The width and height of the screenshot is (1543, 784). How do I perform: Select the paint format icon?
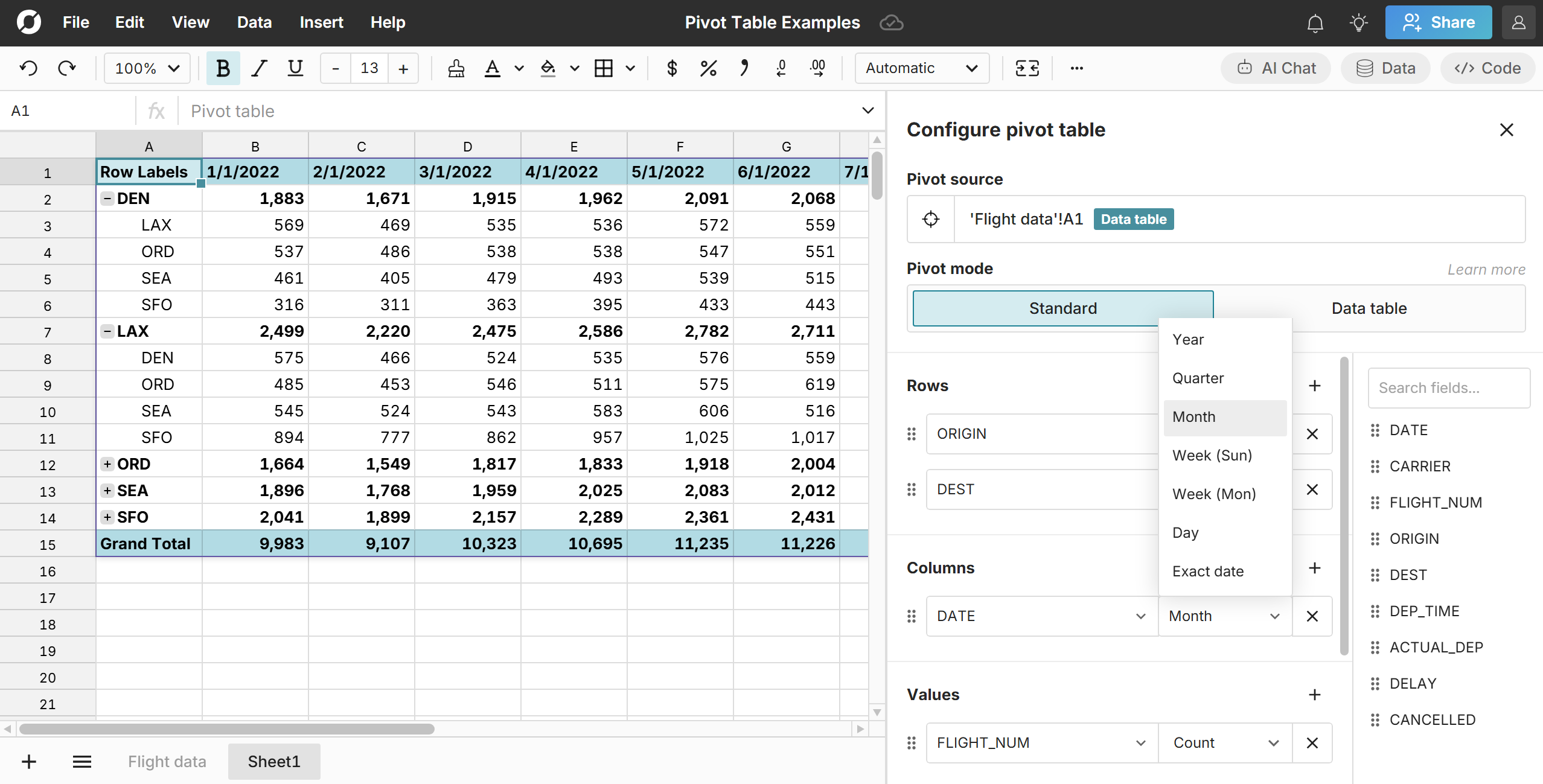456,68
